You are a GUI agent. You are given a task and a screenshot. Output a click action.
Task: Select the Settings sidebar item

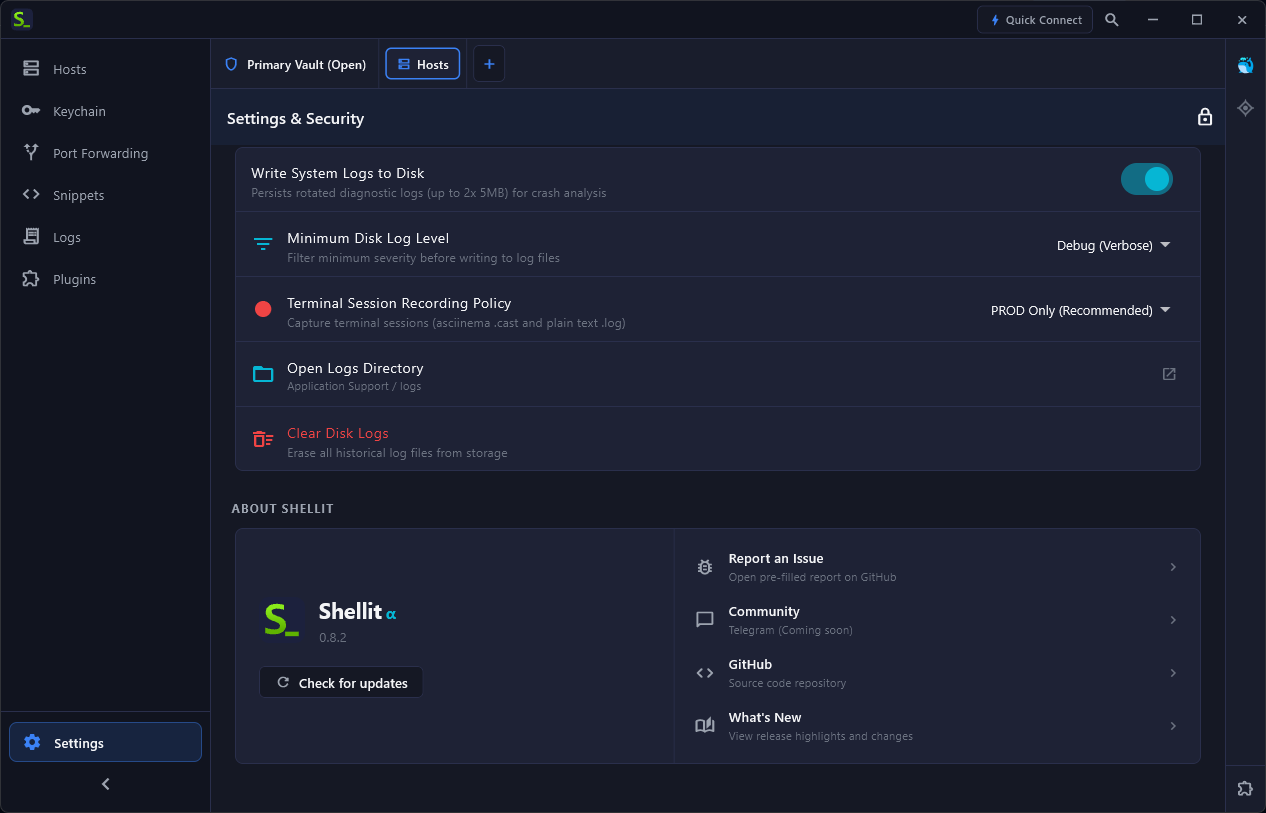coord(105,742)
